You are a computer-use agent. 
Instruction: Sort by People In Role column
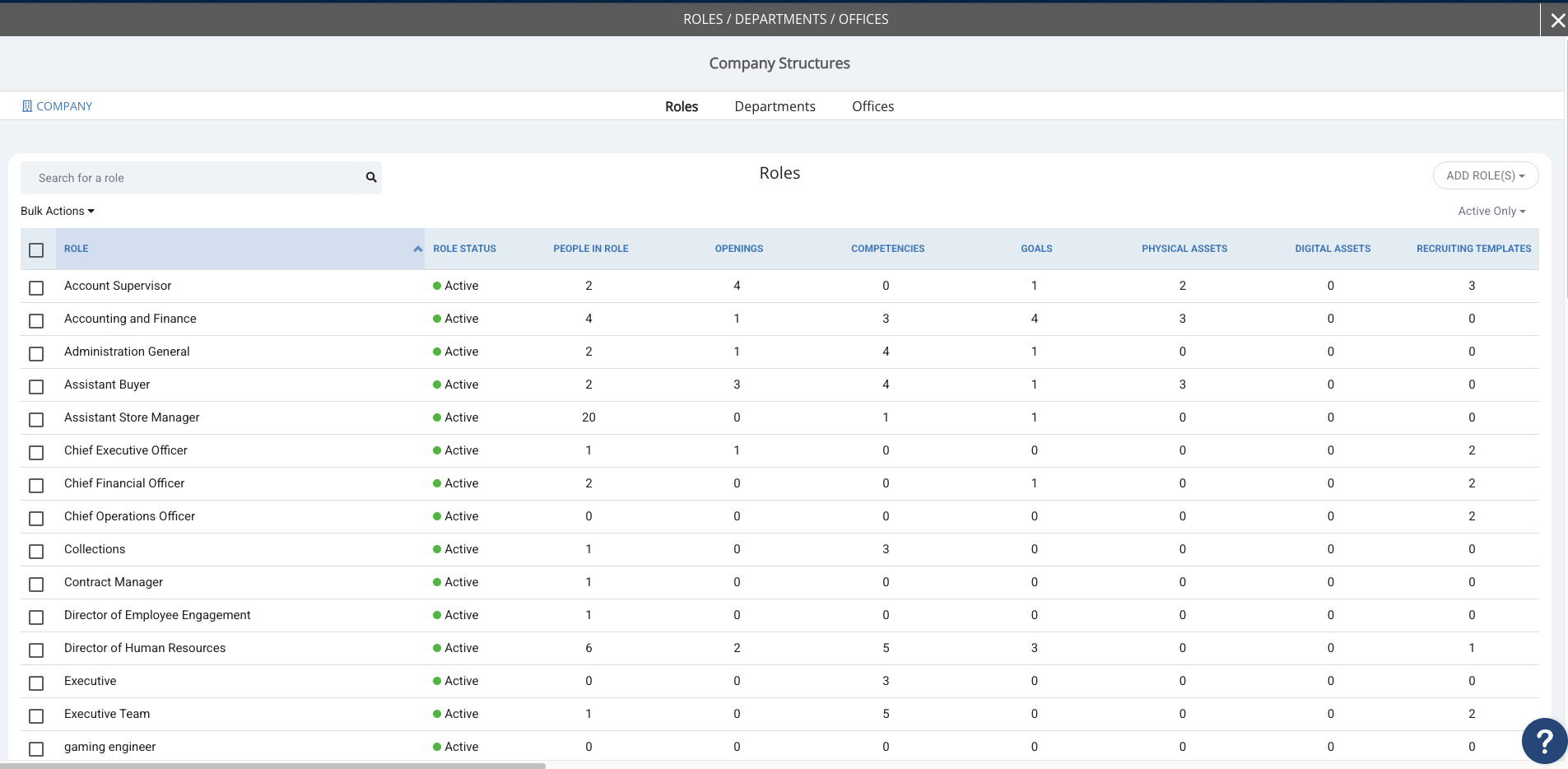[590, 249]
